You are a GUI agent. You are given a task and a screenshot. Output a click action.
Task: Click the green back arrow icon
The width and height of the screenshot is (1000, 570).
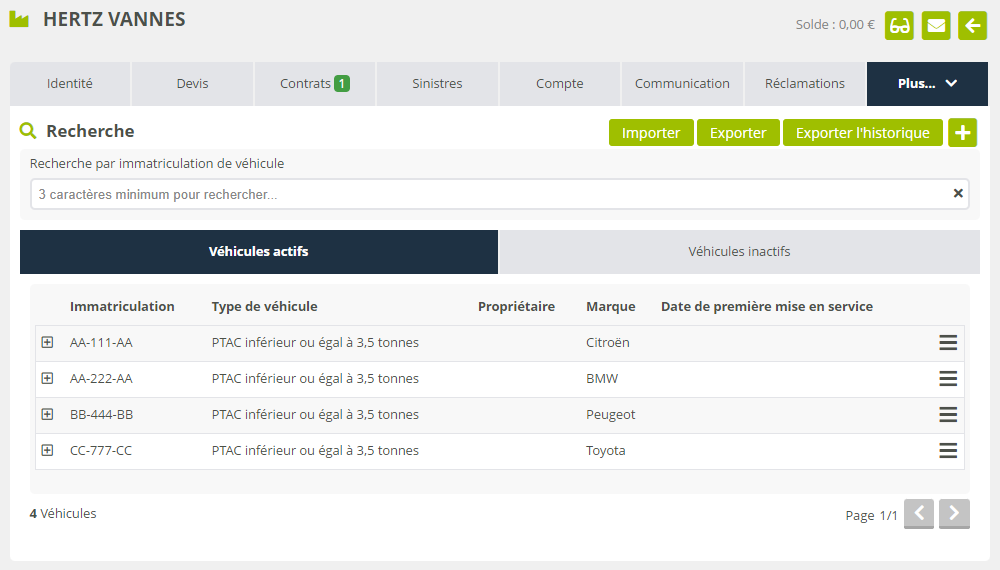coord(972,25)
